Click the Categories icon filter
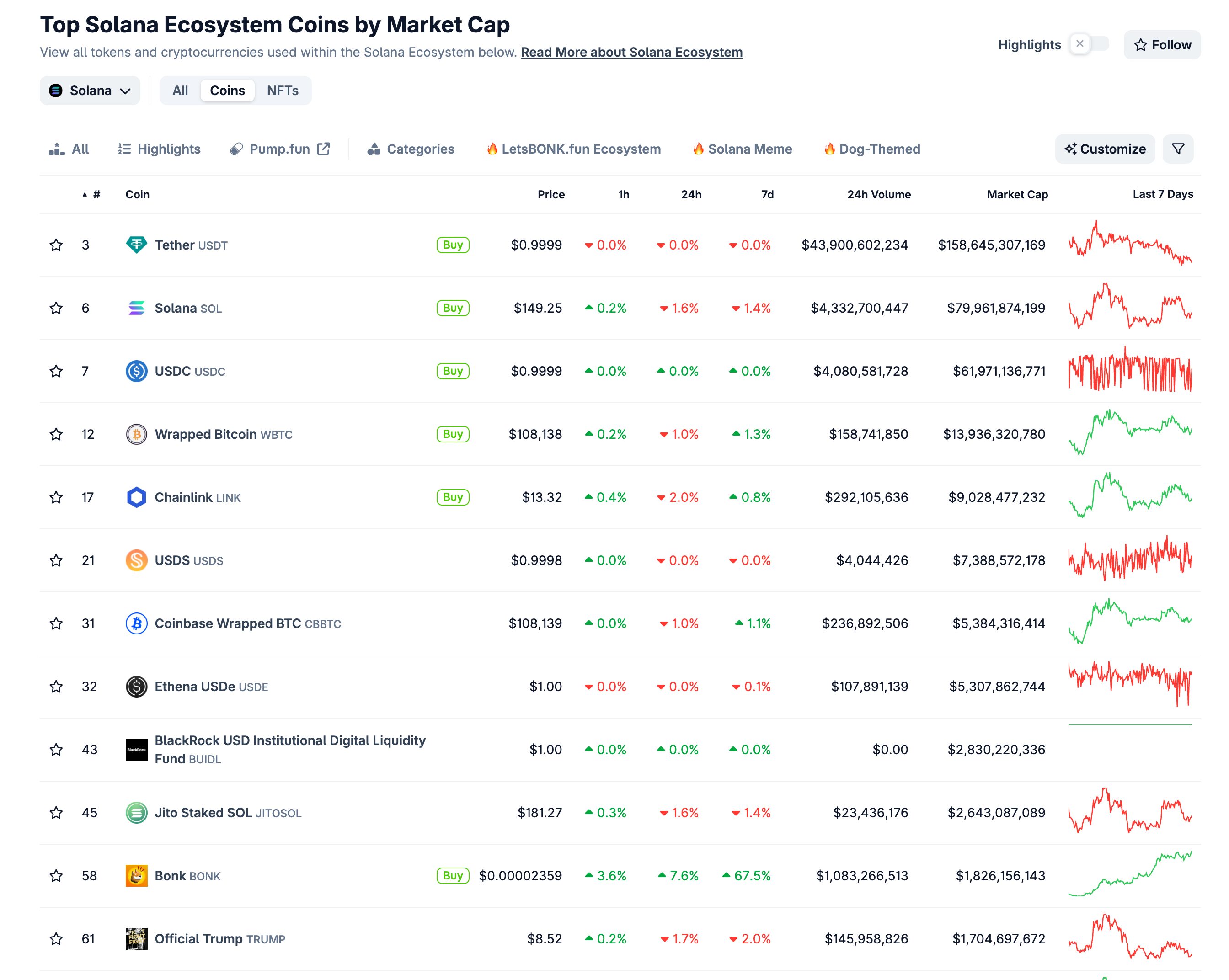 pyautogui.click(x=374, y=149)
